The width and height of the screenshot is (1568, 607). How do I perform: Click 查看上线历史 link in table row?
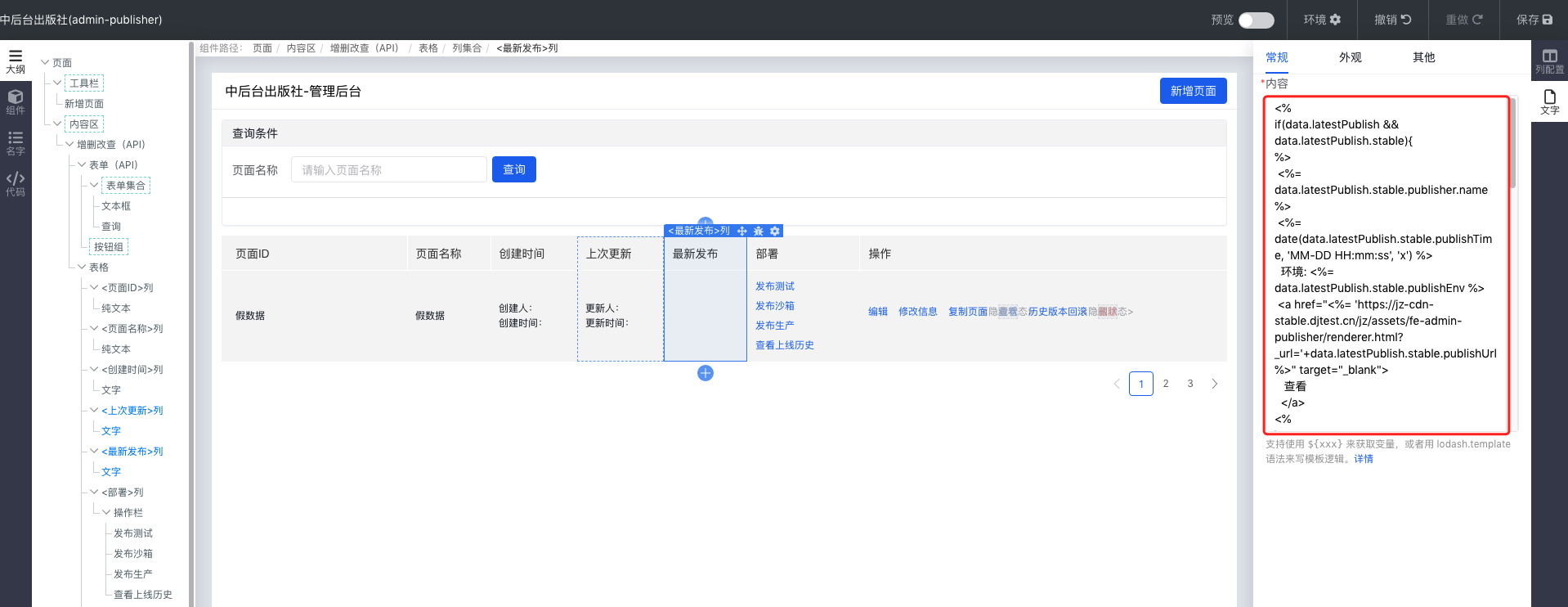(x=785, y=345)
